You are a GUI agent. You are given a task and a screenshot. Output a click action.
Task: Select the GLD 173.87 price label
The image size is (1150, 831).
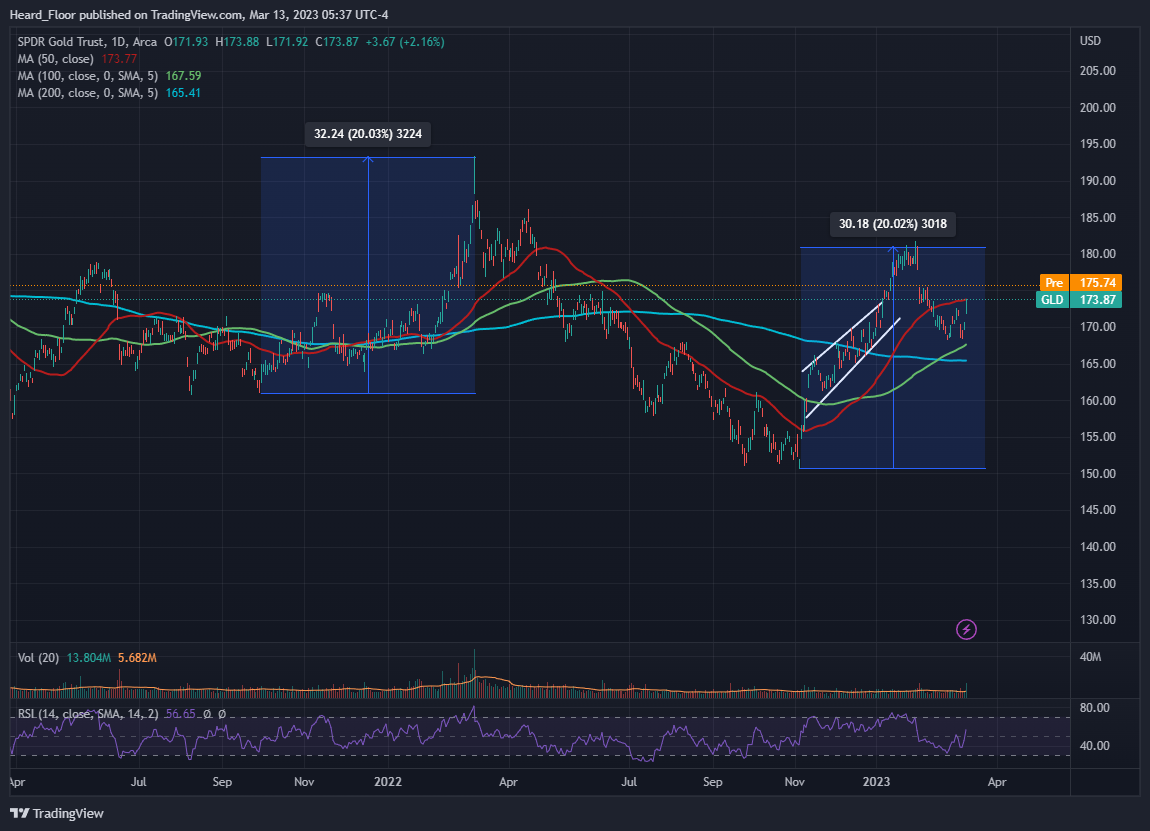(1078, 299)
